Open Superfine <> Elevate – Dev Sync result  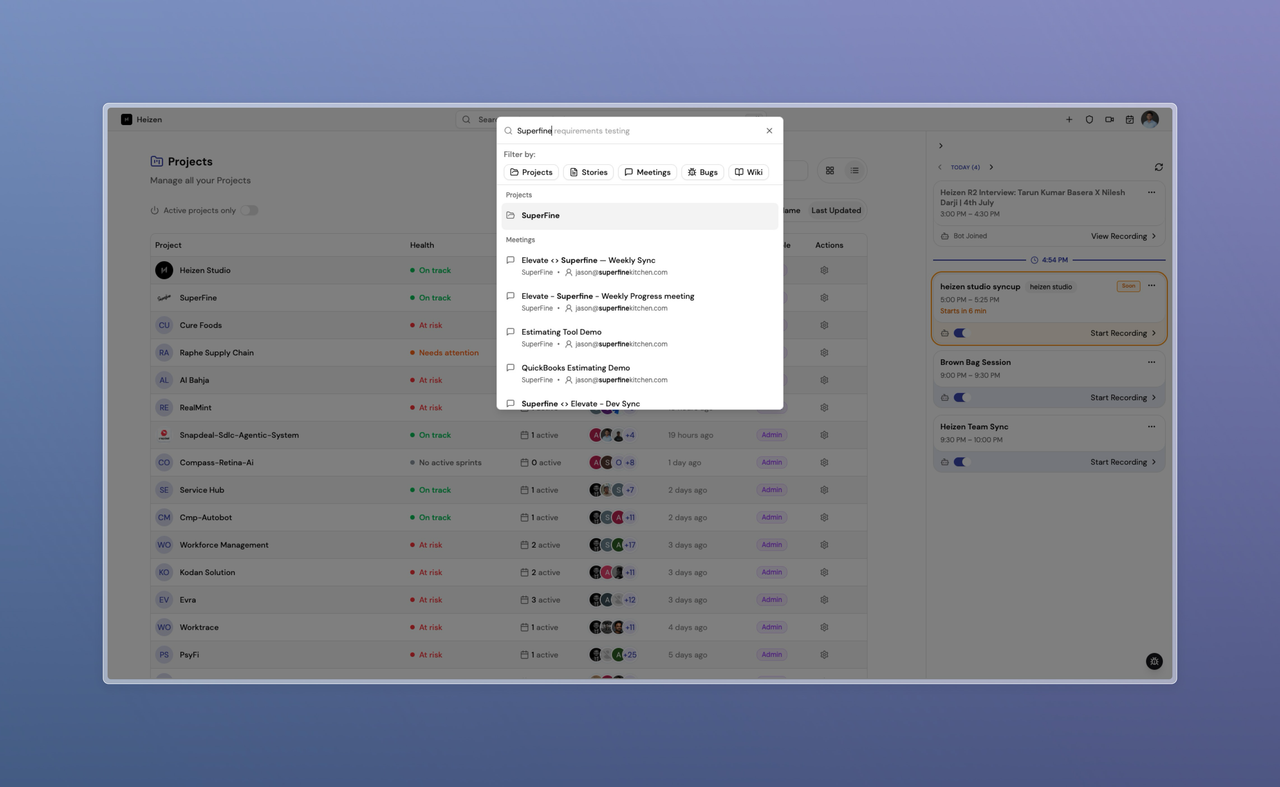tap(640, 403)
